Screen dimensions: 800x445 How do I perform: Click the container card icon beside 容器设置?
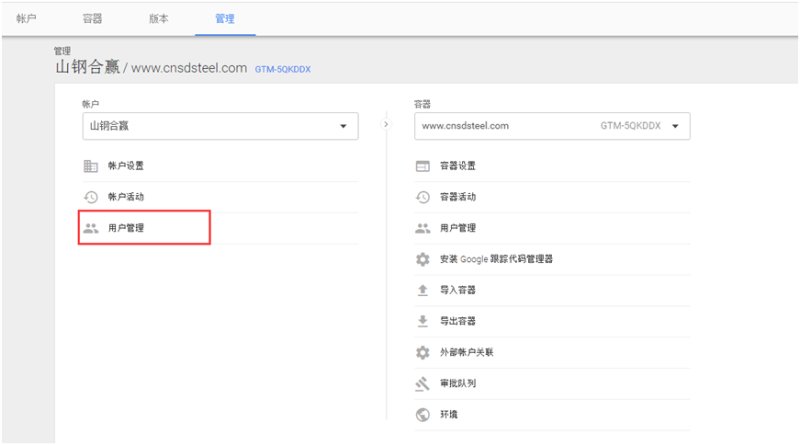(422, 166)
